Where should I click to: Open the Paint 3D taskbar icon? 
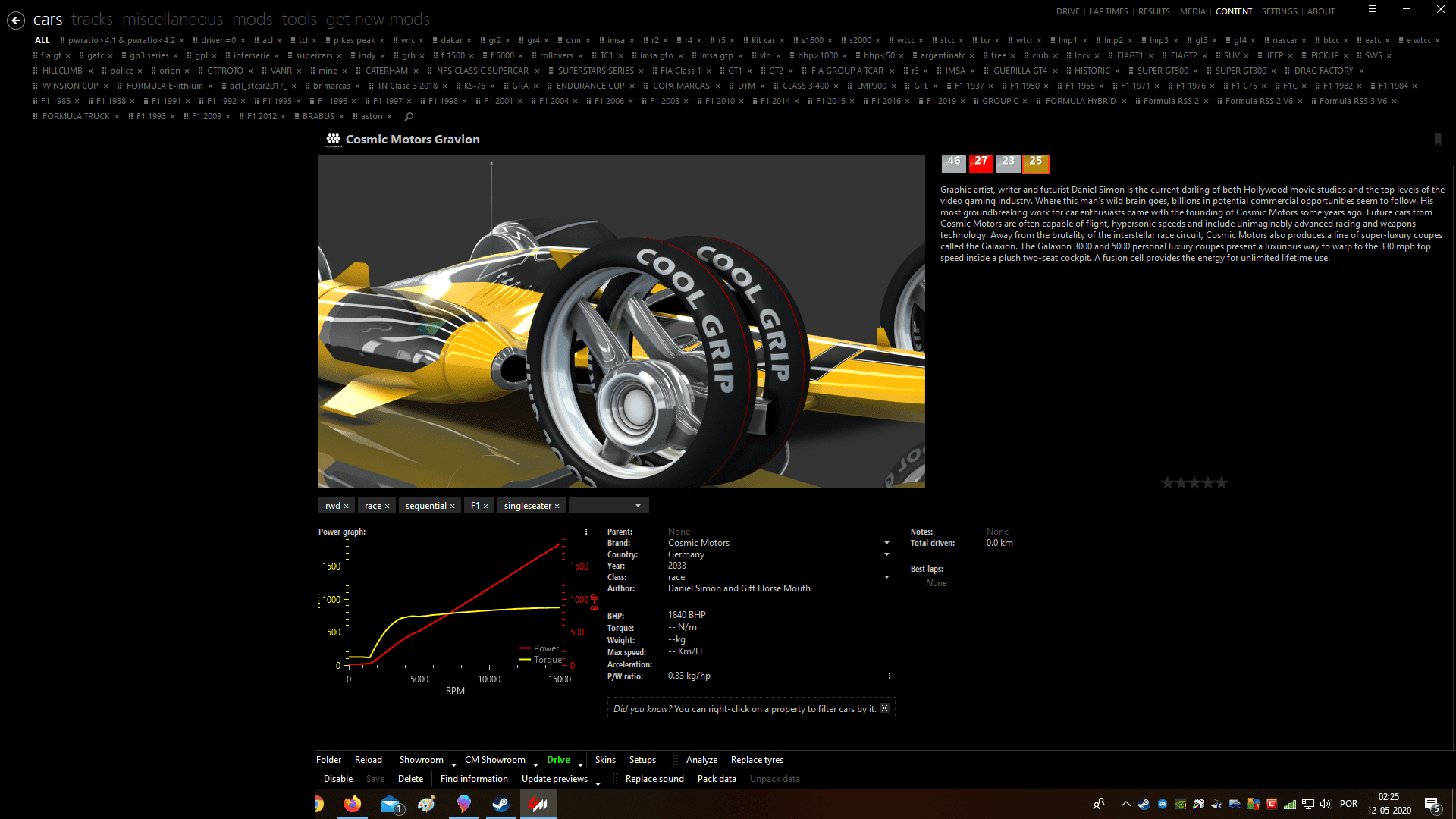(x=464, y=804)
